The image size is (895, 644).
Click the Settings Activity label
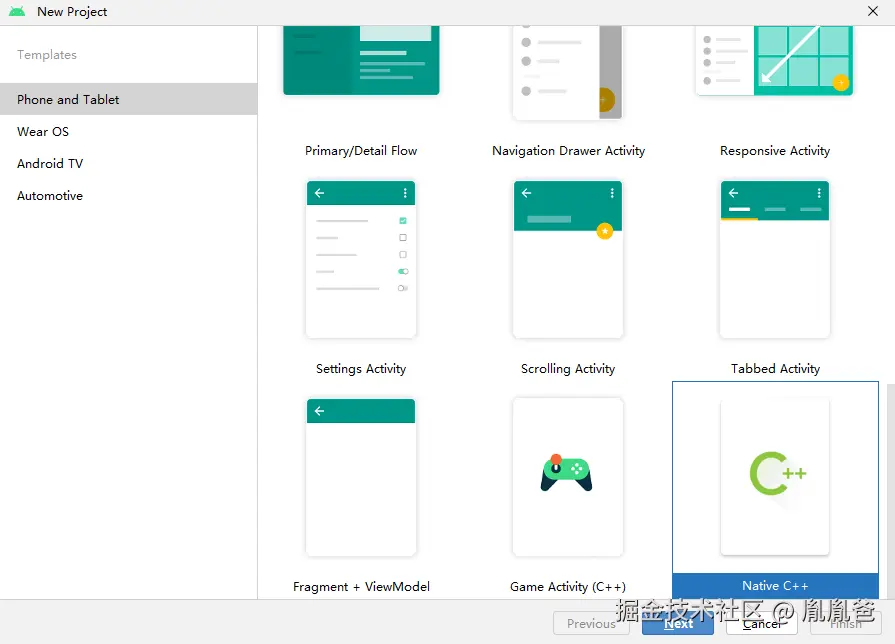click(361, 369)
